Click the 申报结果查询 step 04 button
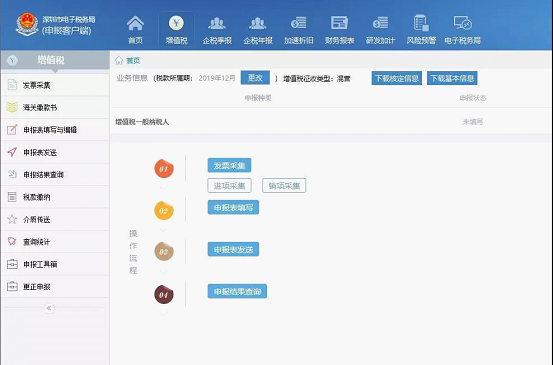Screen dimensions: 553x365 click(x=237, y=291)
